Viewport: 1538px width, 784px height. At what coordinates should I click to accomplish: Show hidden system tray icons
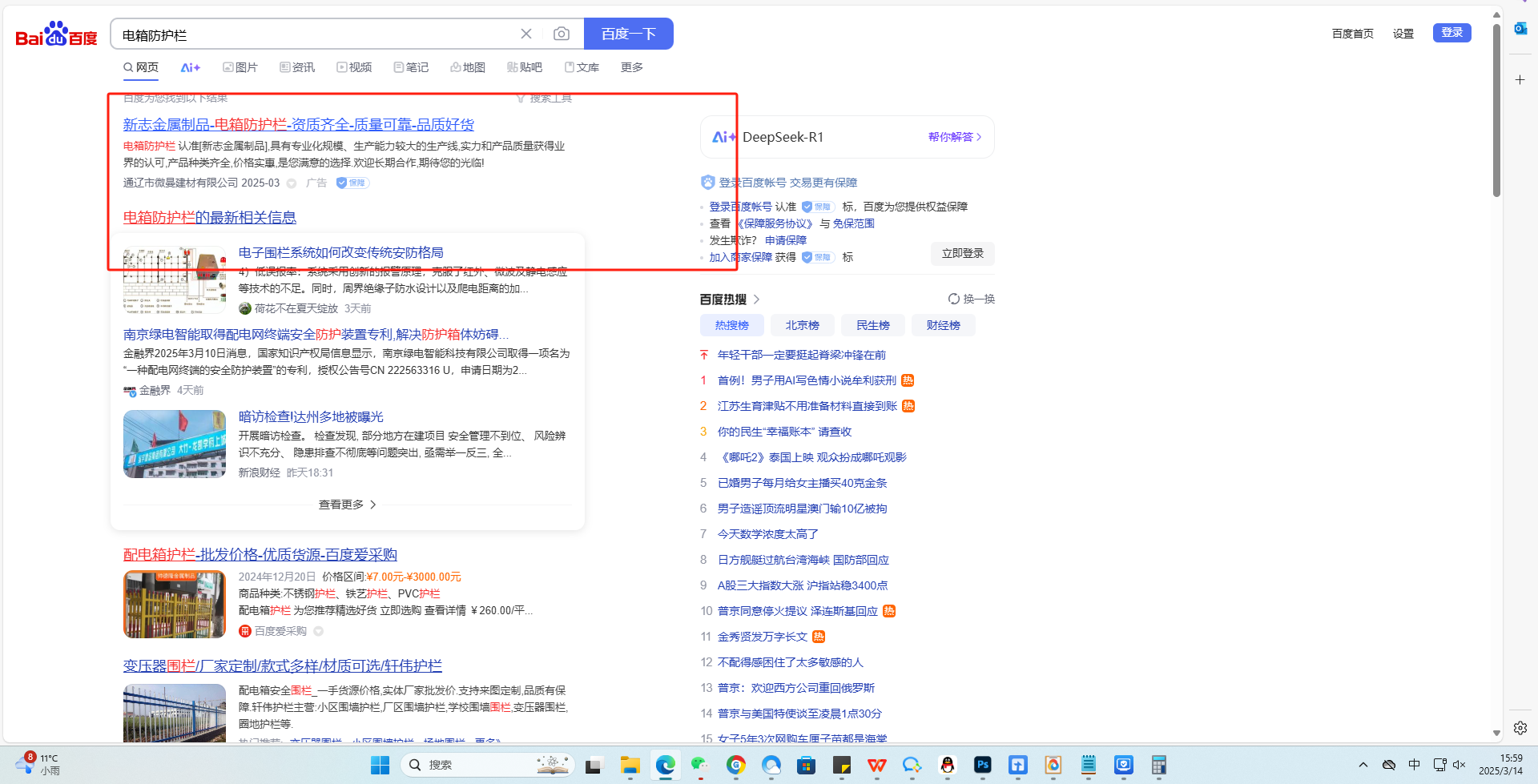click(x=1363, y=765)
